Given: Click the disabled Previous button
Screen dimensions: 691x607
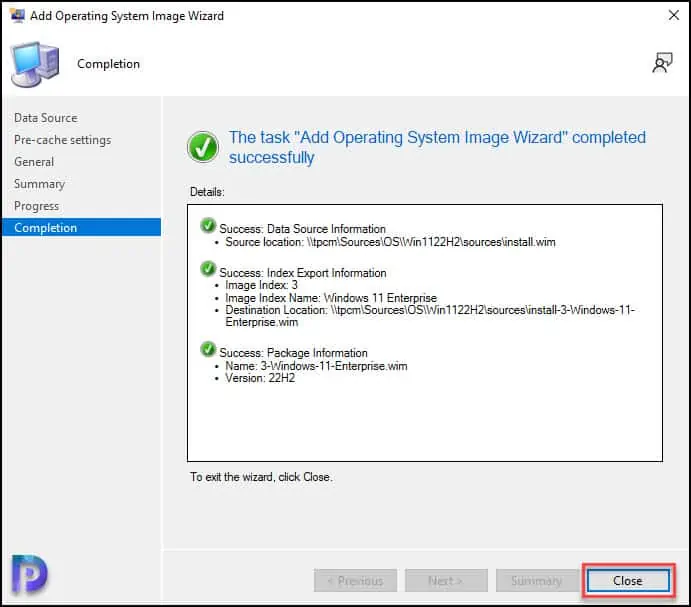Looking at the screenshot, I should tap(356, 581).
